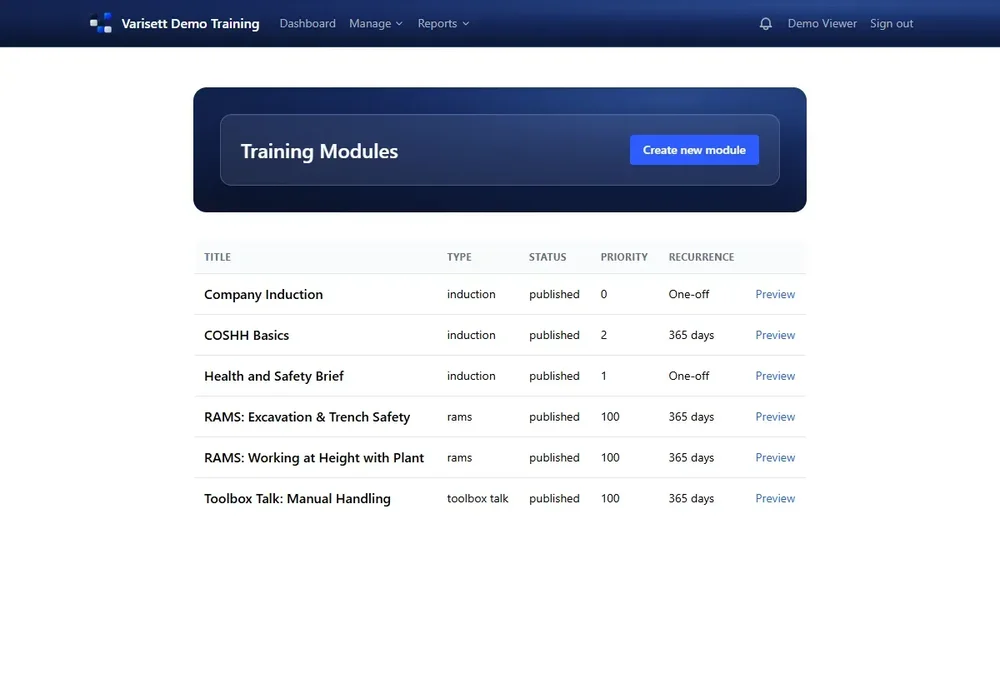Click priority 1 of Health and Safety Brief

point(604,376)
